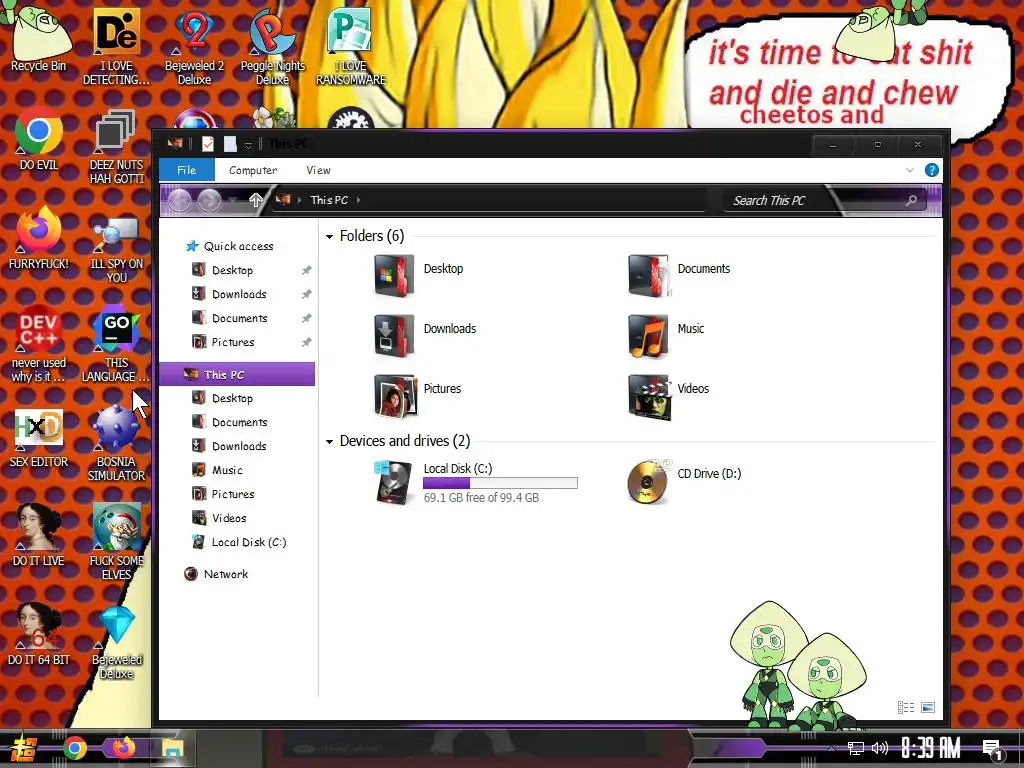
Task: Select Local Disk (C:) drive in main pane
Action: [x=477, y=482]
